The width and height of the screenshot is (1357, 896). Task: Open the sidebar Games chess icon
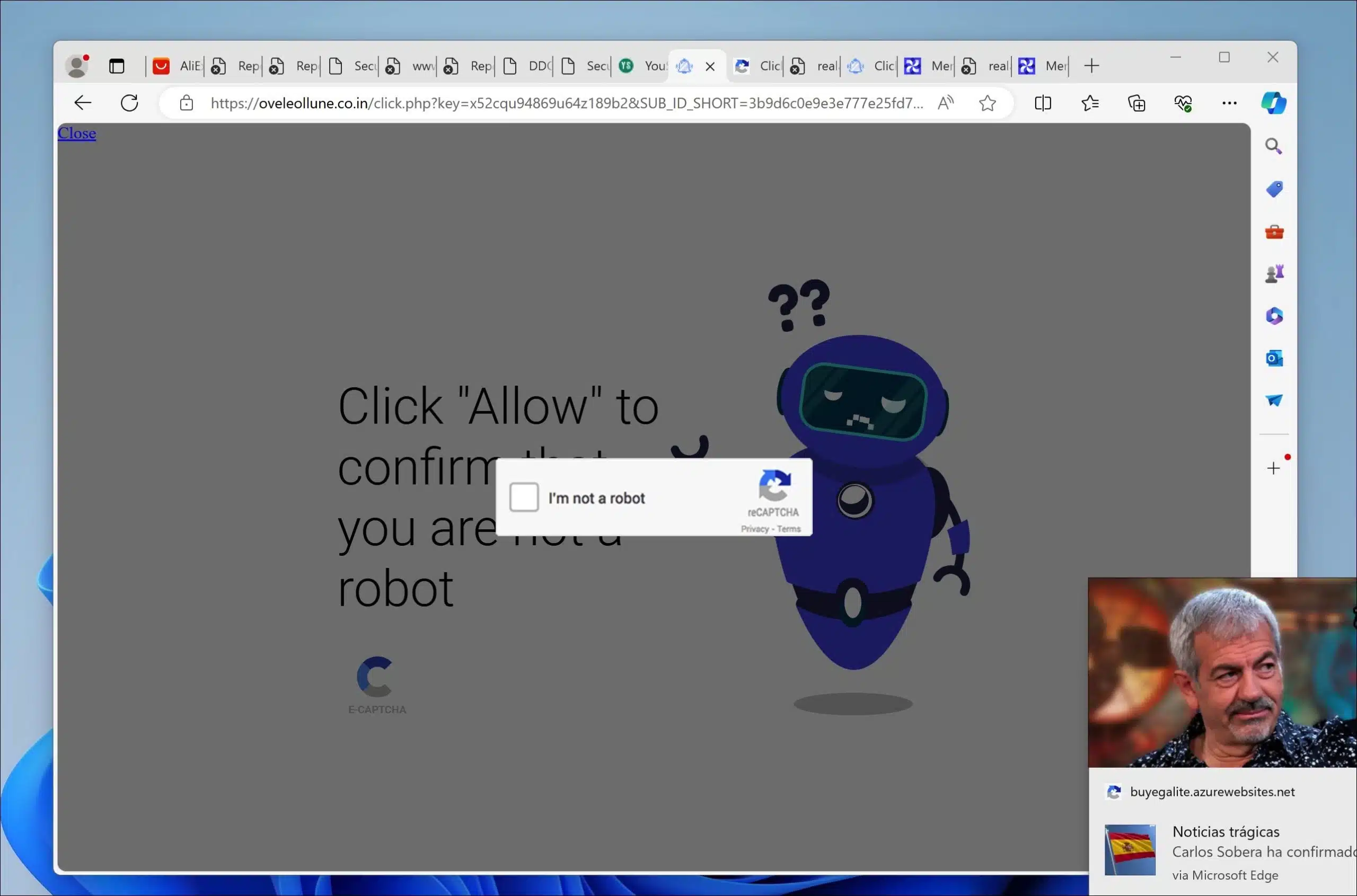point(1274,274)
